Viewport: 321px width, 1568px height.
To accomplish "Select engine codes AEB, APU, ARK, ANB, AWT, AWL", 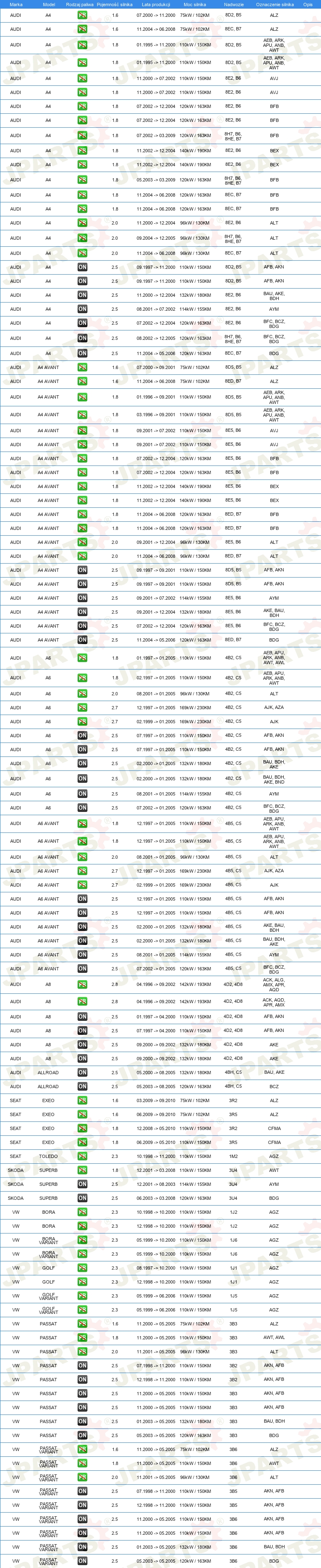I will click(x=274, y=658).
